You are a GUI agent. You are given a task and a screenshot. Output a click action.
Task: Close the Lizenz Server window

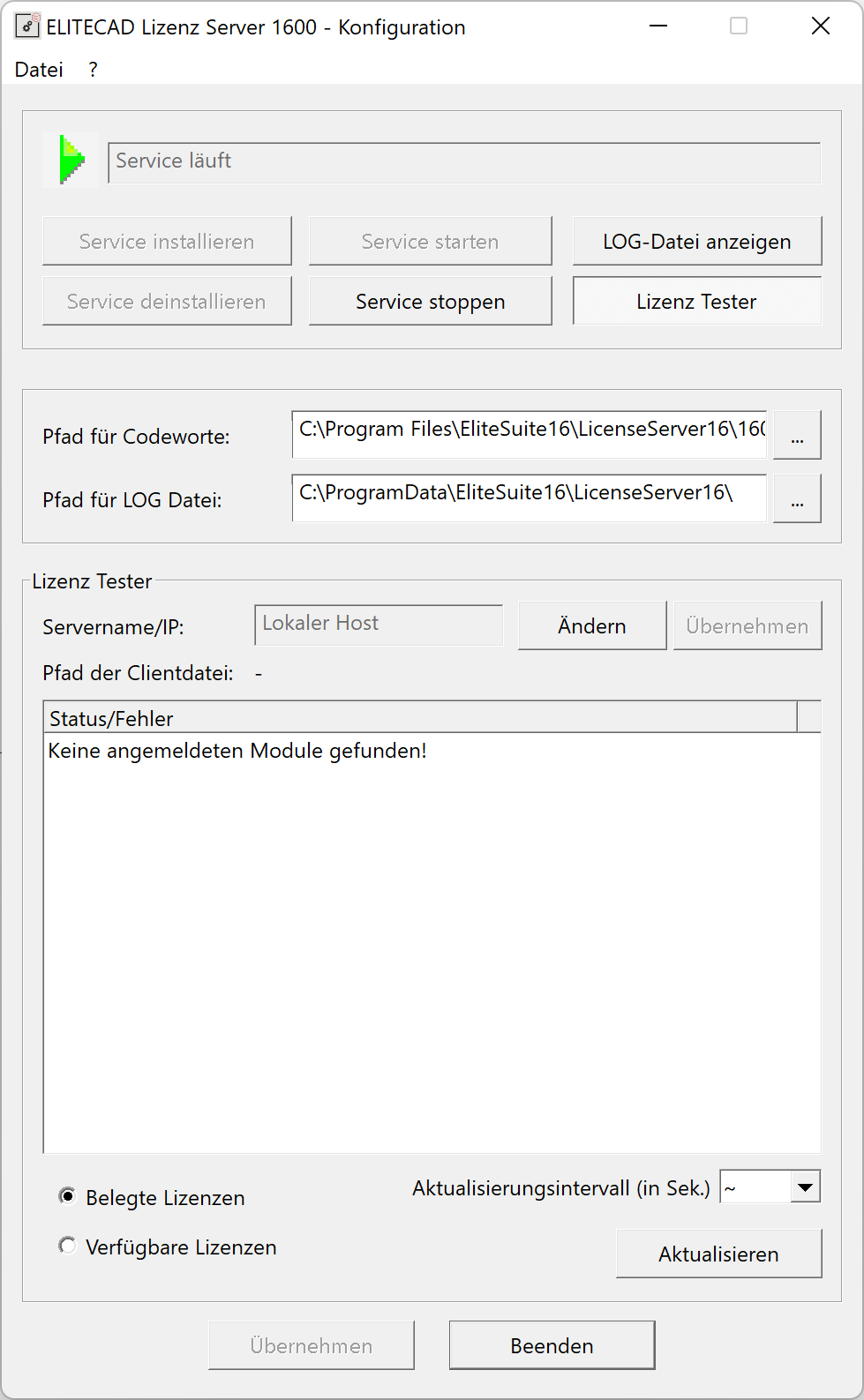tap(821, 26)
